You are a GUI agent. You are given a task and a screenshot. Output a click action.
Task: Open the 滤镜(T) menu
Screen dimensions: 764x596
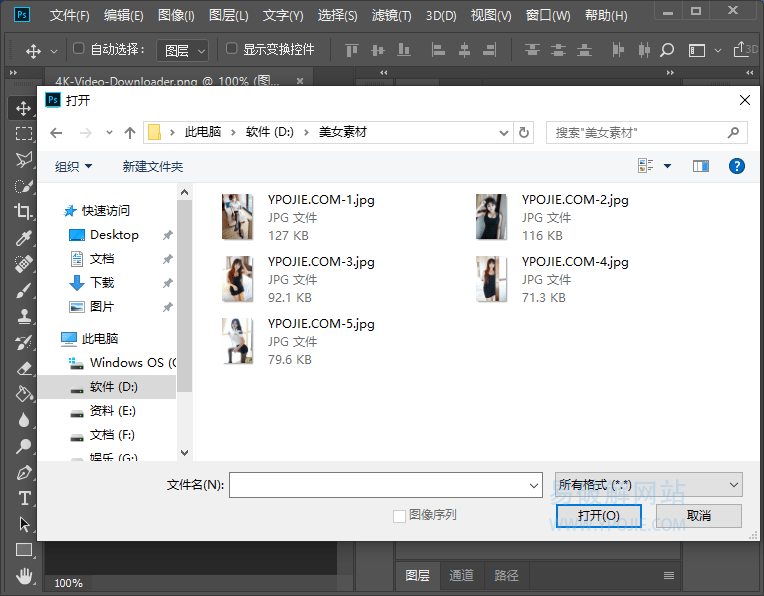pos(391,16)
